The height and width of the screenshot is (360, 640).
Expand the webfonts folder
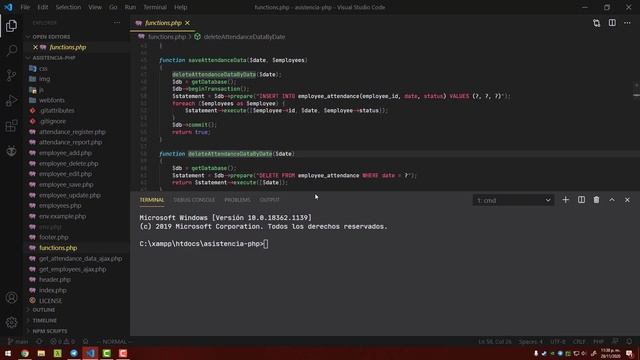pyautogui.click(x=51, y=100)
